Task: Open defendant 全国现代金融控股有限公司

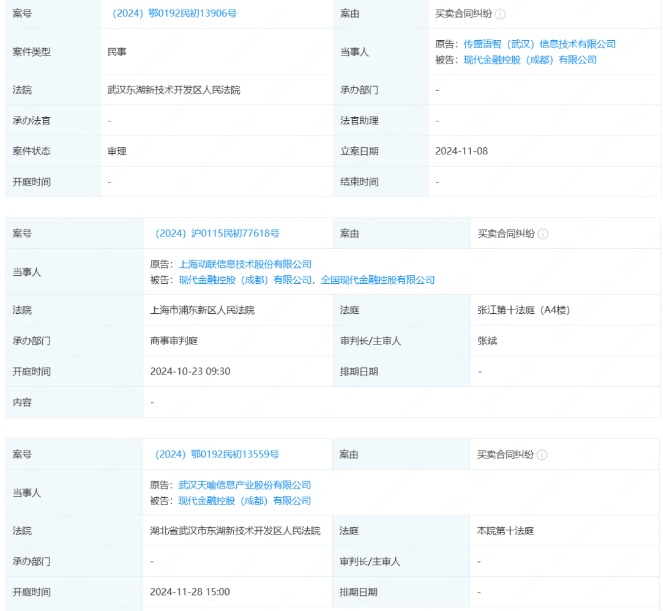Action: (x=378, y=280)
